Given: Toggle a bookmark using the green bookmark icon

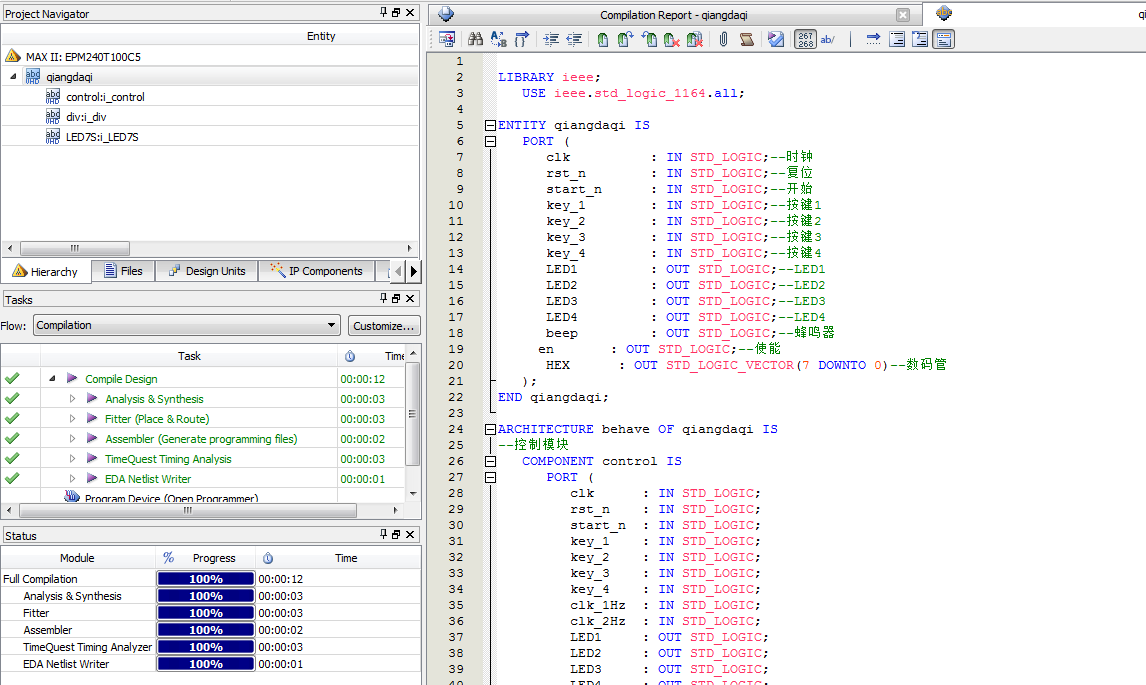Looking at the screenshot, I should 602,40.
